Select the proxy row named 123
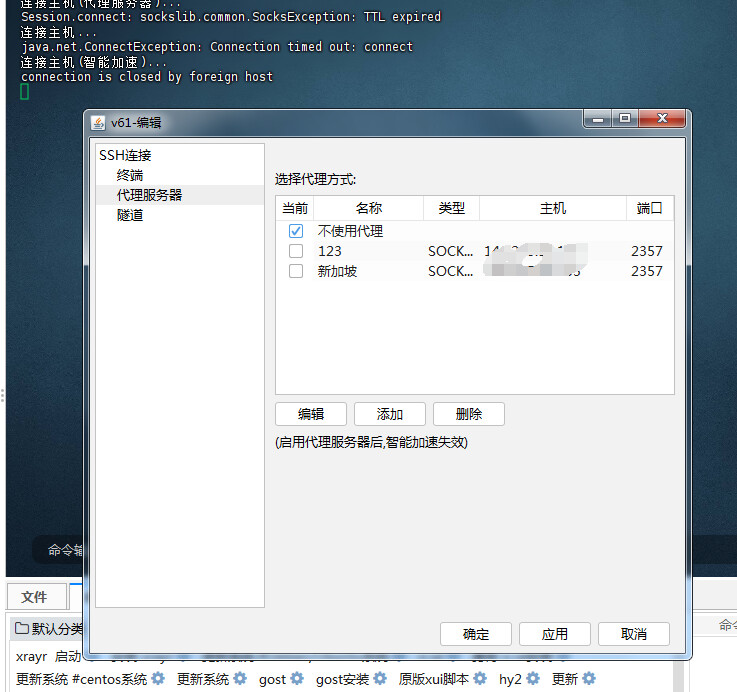 475,251
